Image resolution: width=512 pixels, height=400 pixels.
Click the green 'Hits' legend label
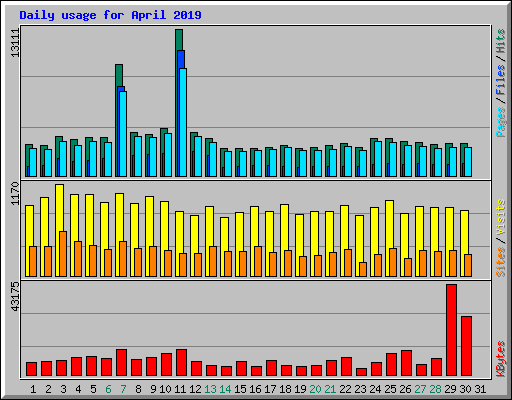(x=501, y=41)
